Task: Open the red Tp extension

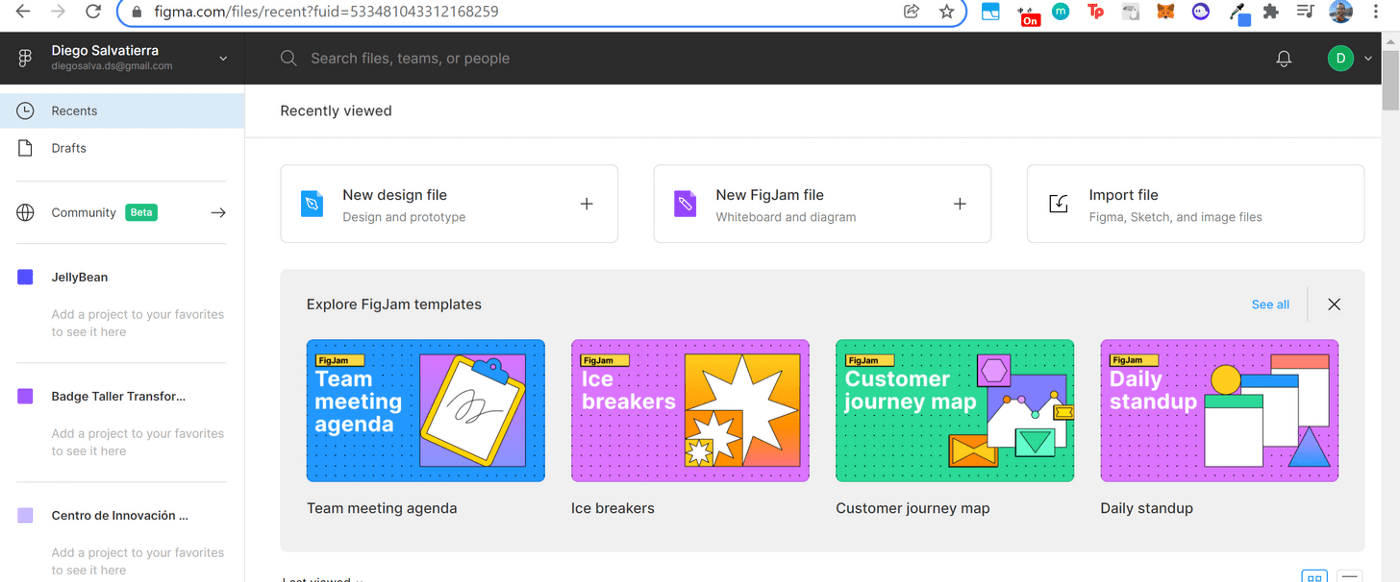Action: tap(1096, 12)
